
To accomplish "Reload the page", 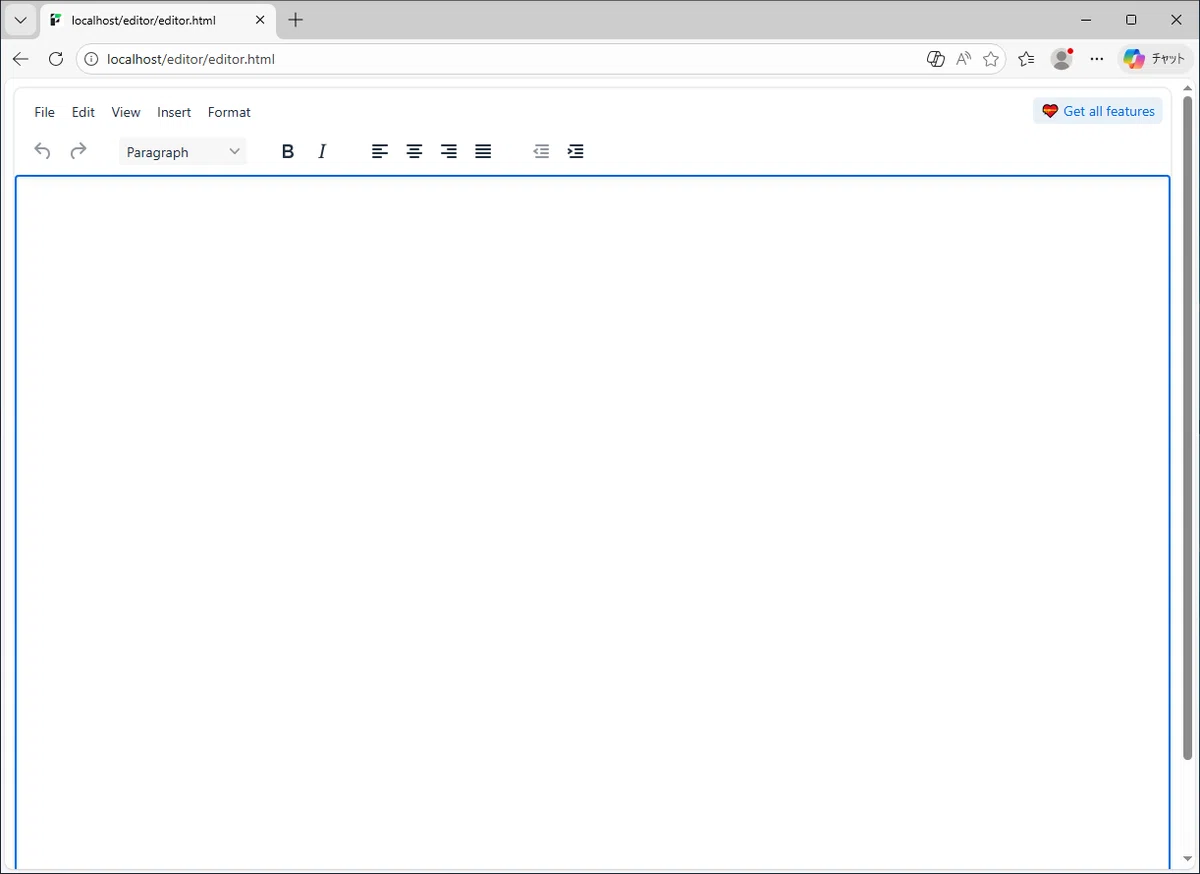I will pos(56,59).
